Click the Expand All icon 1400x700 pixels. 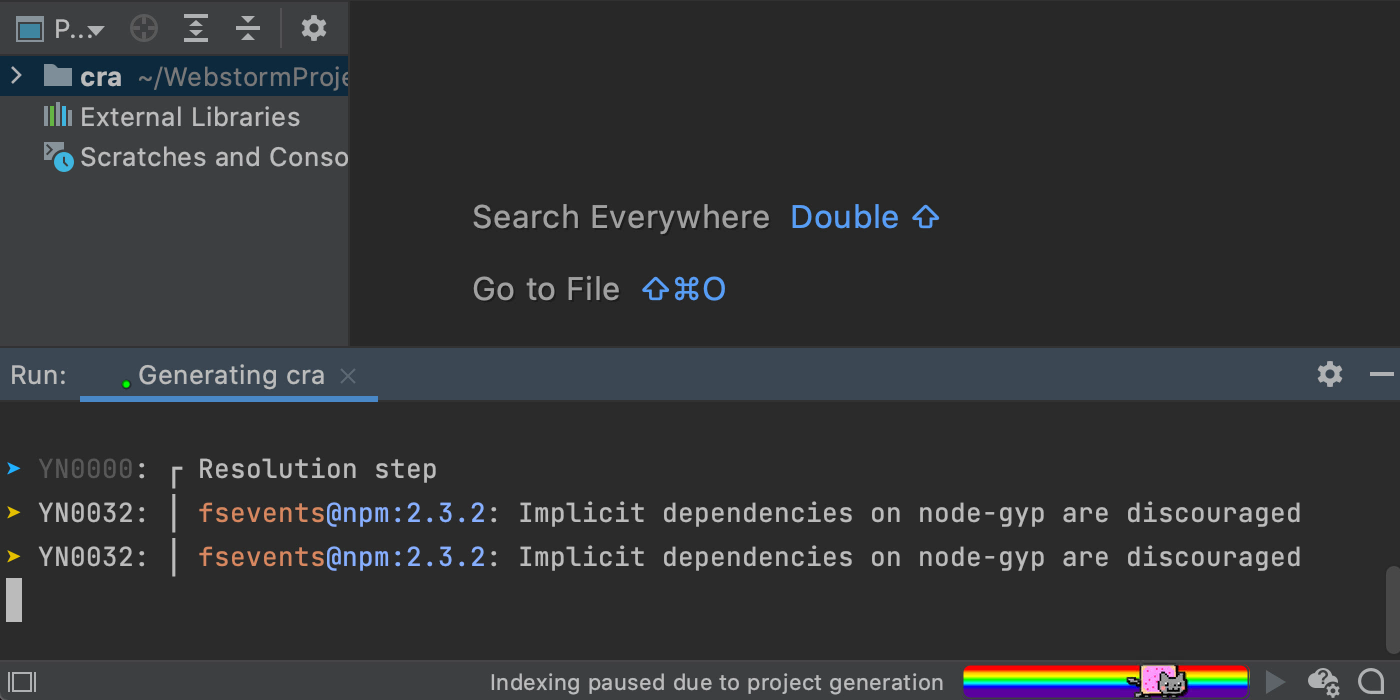click(196, 29)
